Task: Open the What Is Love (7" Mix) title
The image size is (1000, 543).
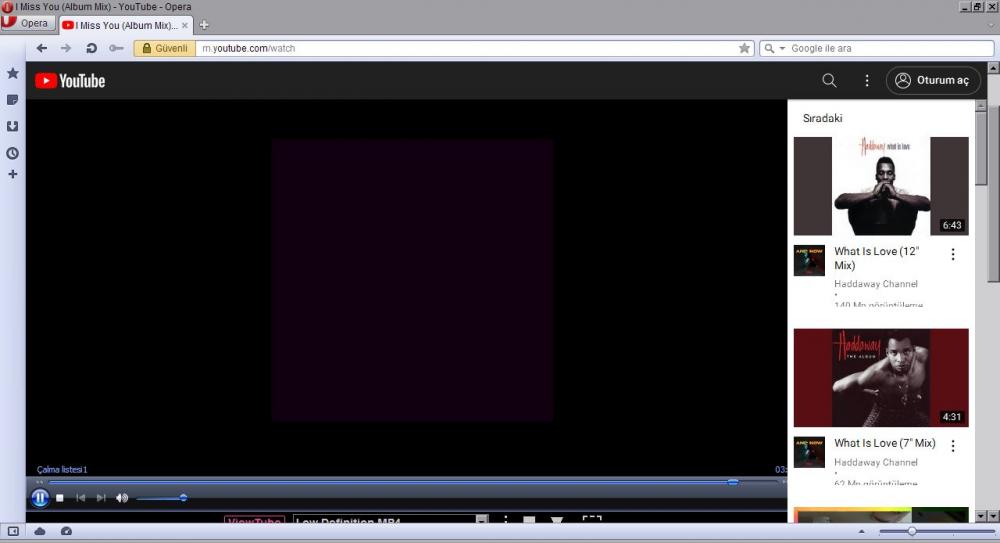Action: point(885,443)
